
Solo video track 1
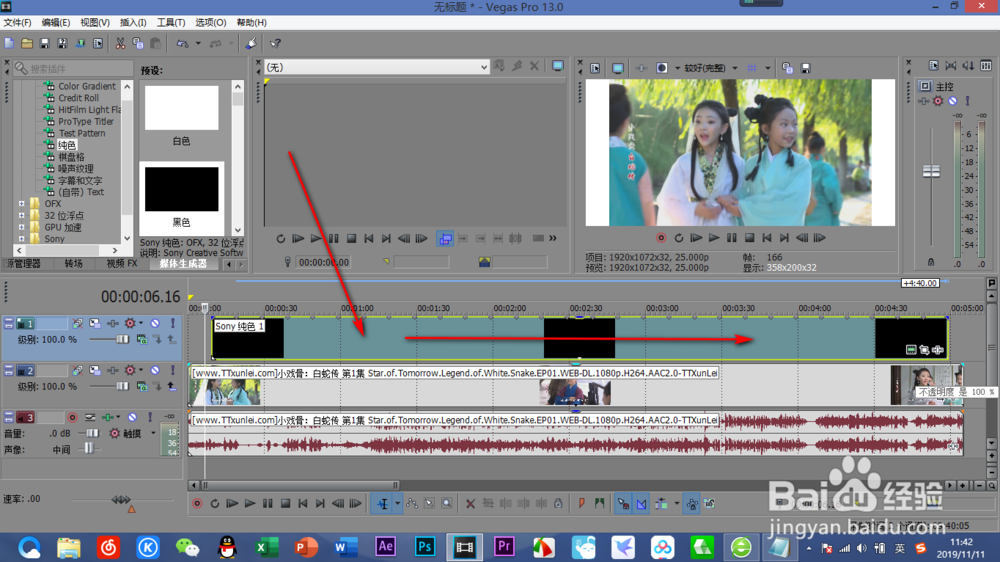172,323
